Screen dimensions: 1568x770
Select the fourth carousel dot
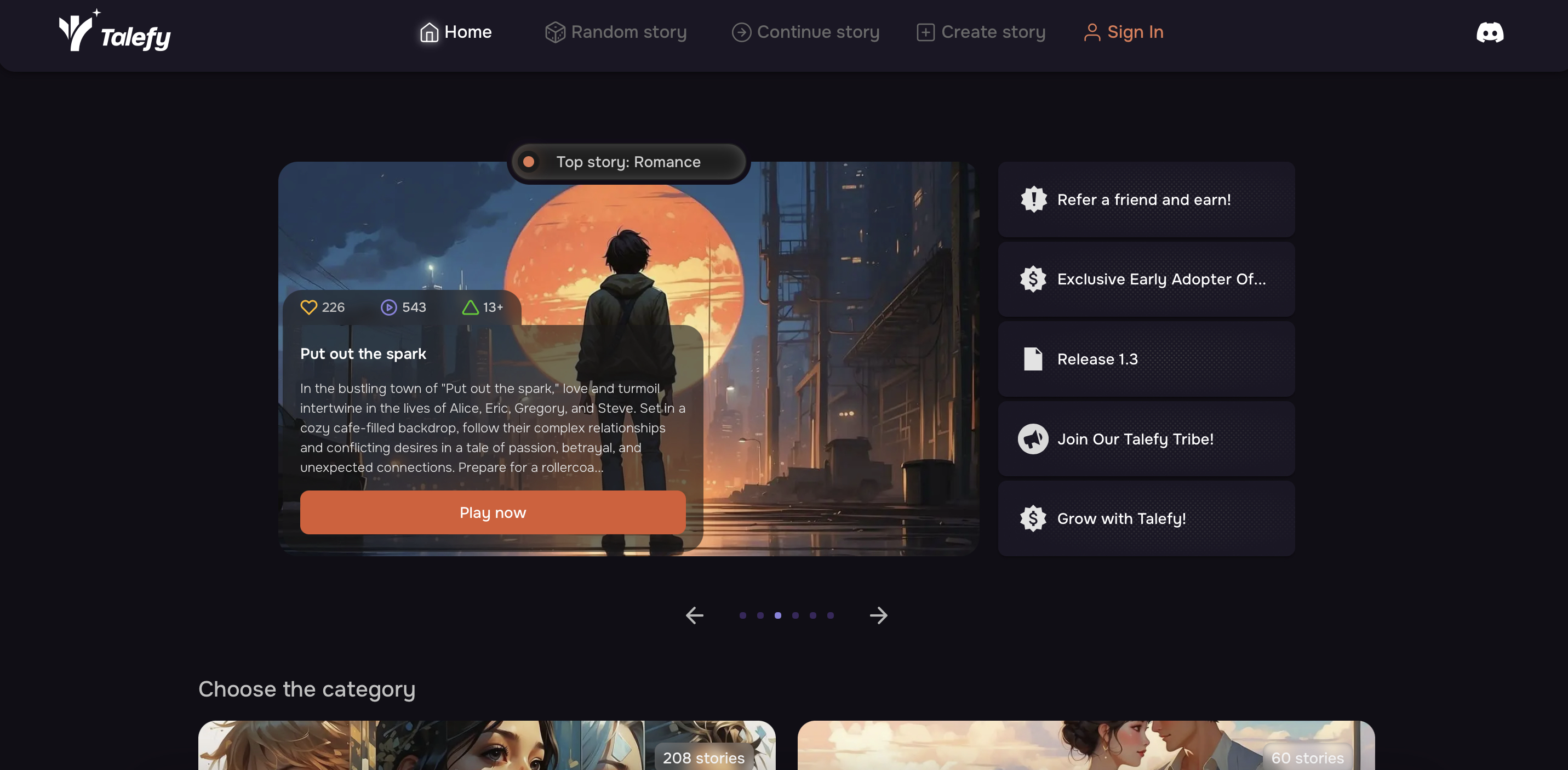pyautogui.click(x=795, y=615)
